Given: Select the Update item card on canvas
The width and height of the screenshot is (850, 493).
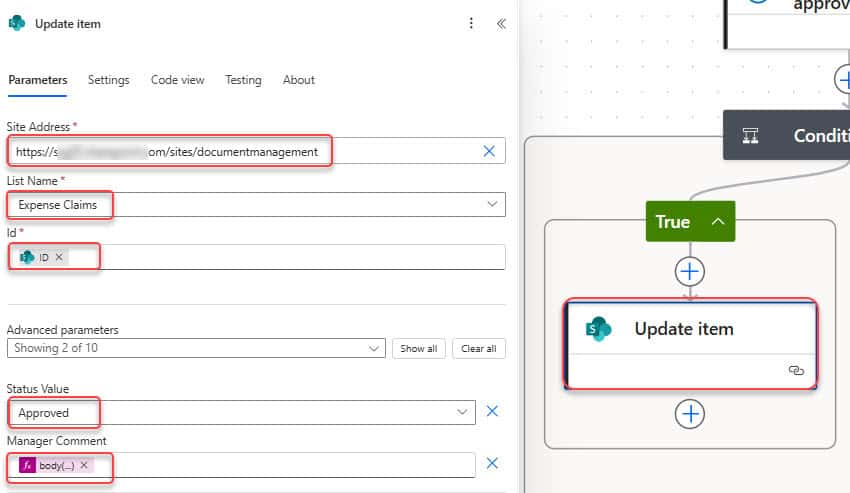Looking at the screenshot, I should [x=690, y=344].
